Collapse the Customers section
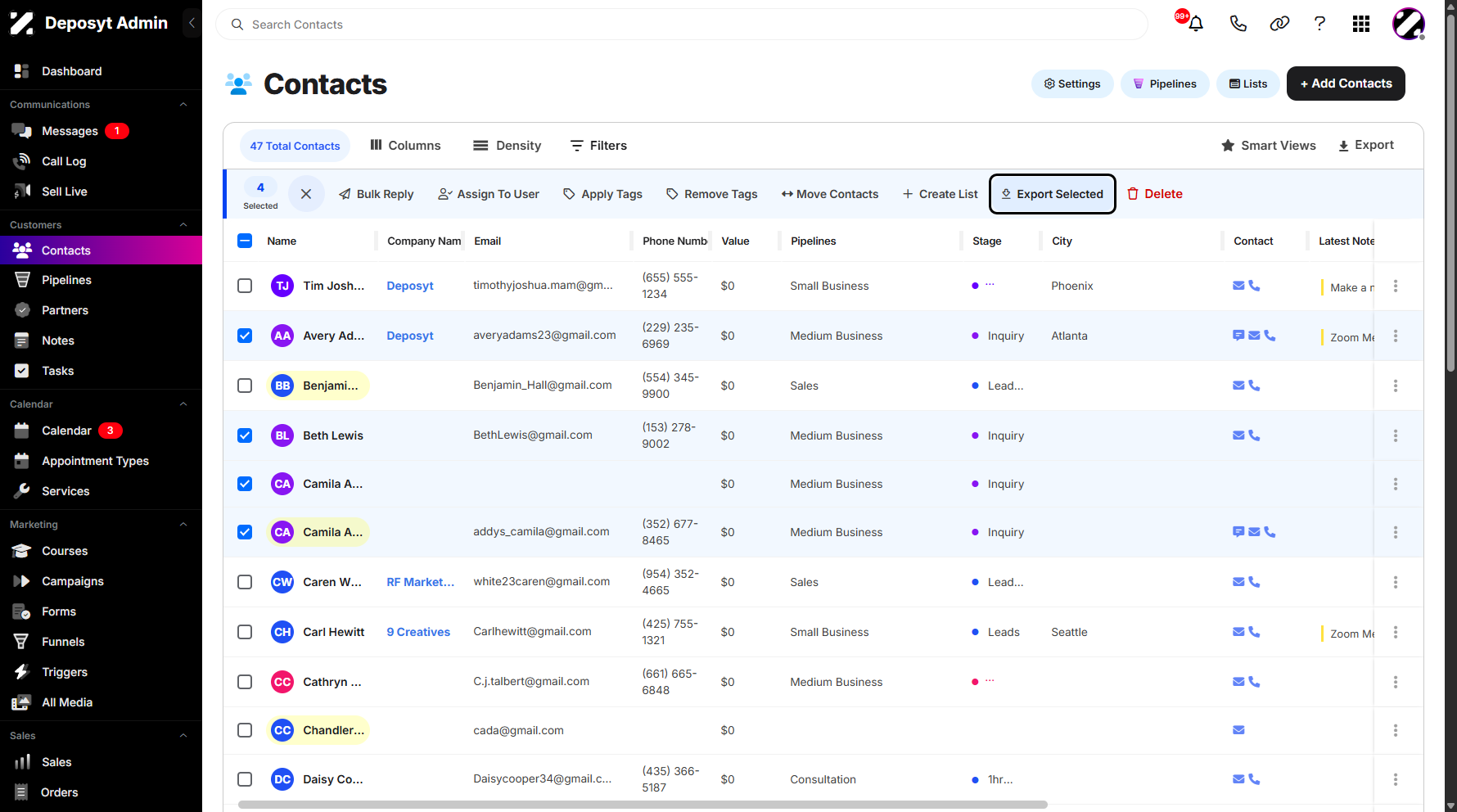1457x812 pixels. [x=183, y=225]
